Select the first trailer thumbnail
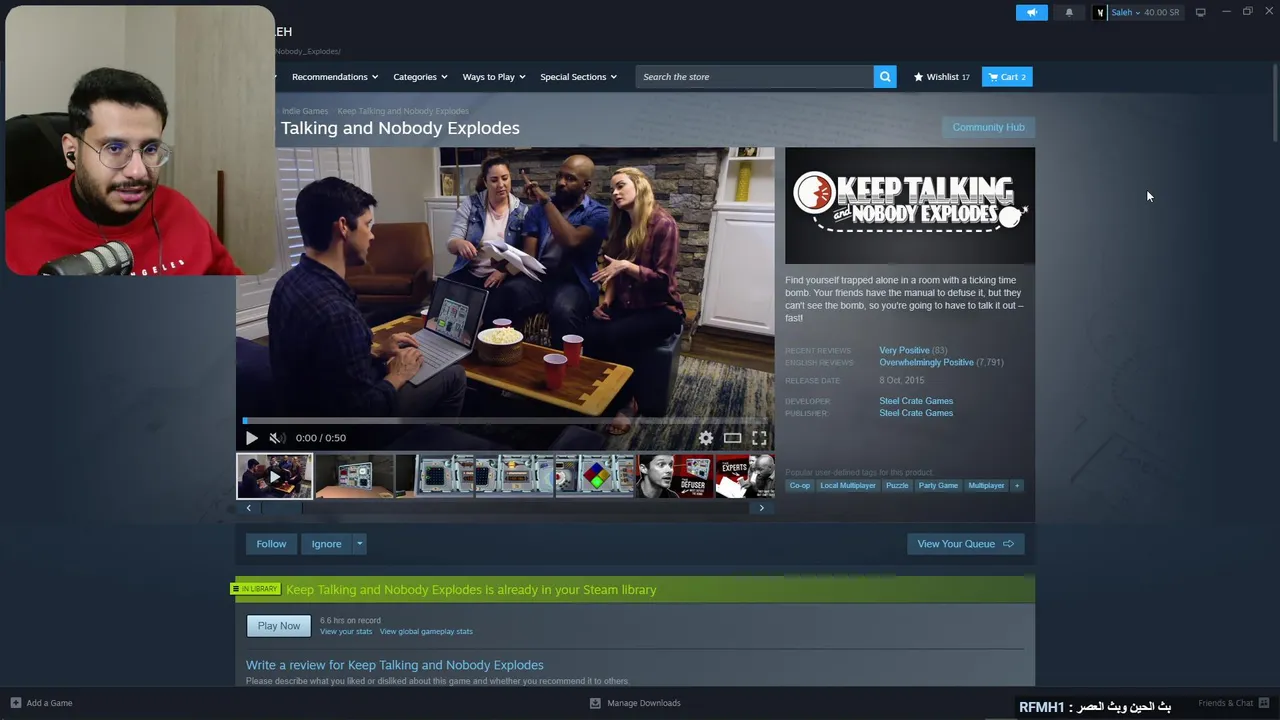 click(274, 476)
